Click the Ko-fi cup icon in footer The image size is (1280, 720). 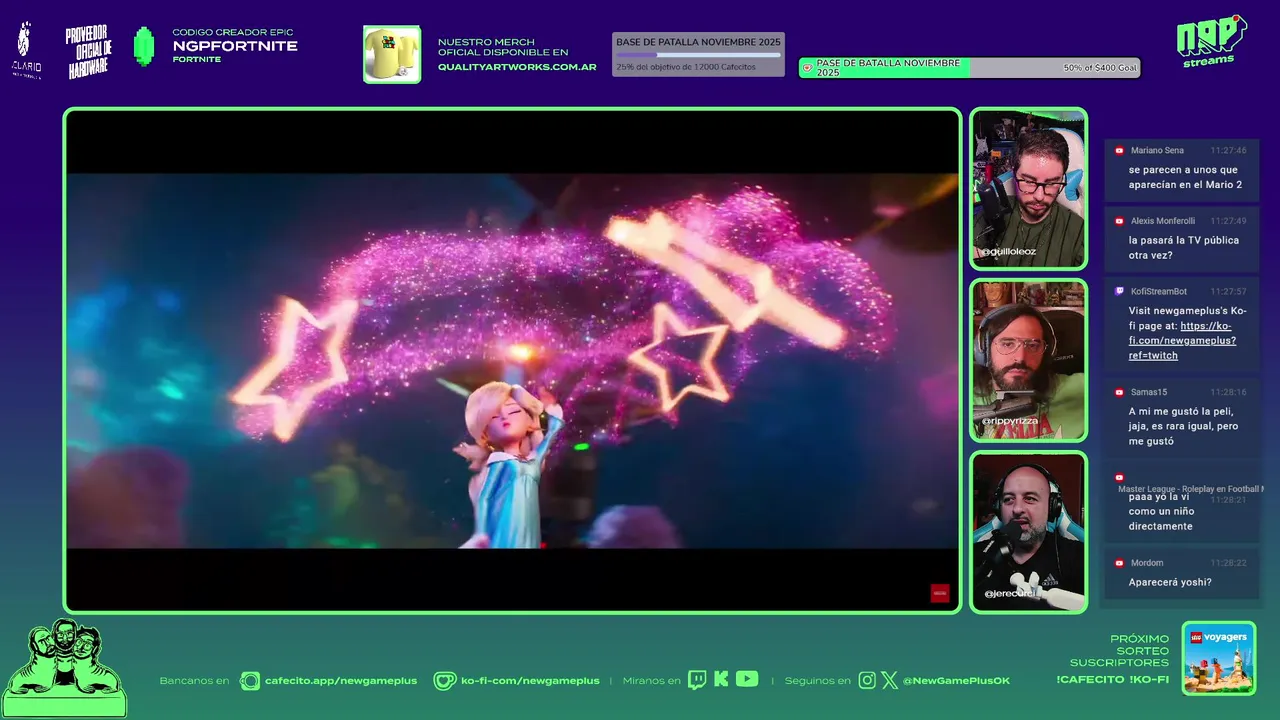pyautogui.click(x=444, y=681)
